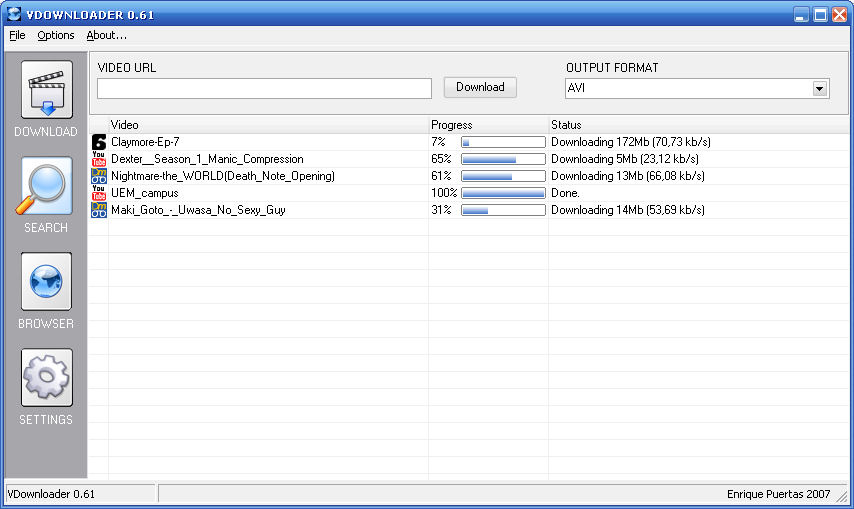This screenshot has height=509, width=854.
Task: Click status 'Downloading 14Mb (53,69 kb/s)'
Action: (x=627, y=210)
